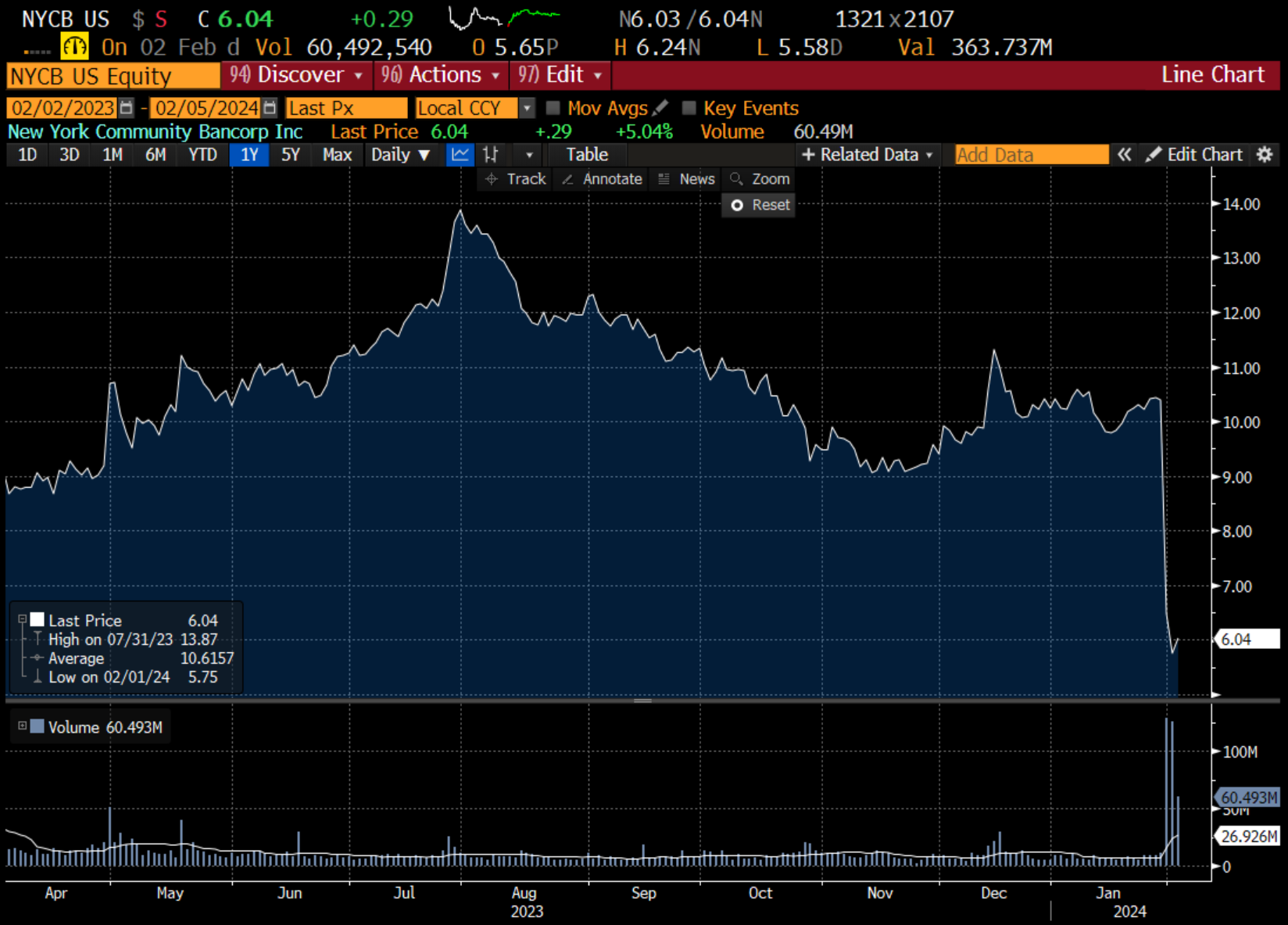Click the intraday sparkline mini chart
The height and width of the screenshot is (925, 1288).
504,17
